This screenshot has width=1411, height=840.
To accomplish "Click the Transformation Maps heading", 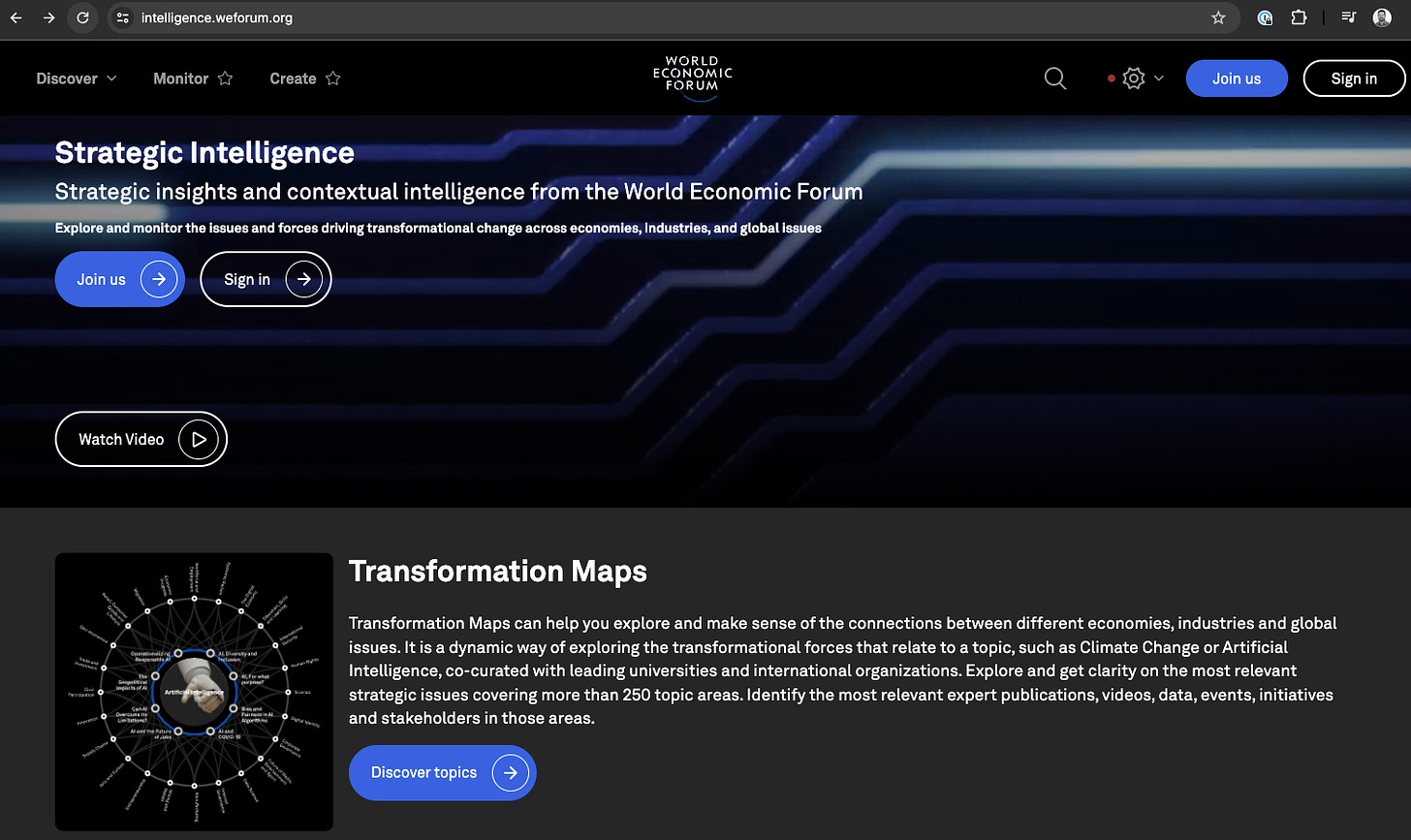I will pos(498,571).
